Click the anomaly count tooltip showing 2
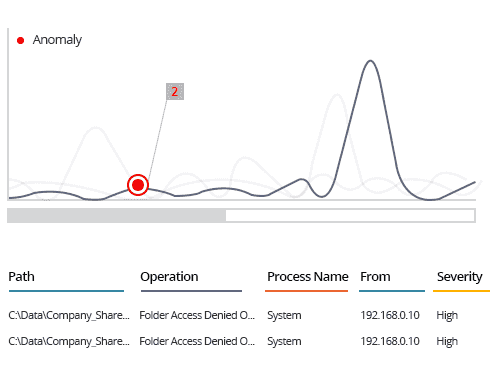Screen dimensions: 500x390 pyautogui.click(x=175, y=91)
